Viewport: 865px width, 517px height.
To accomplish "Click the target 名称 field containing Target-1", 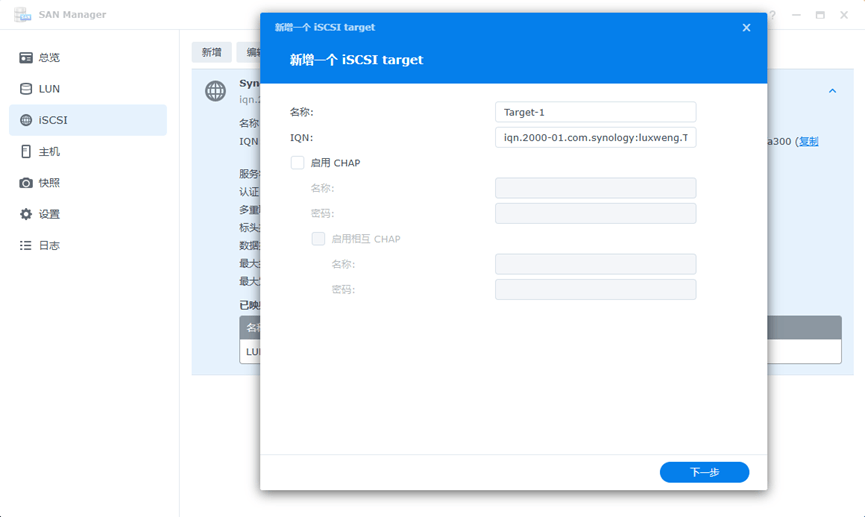I will pos(596,112).
